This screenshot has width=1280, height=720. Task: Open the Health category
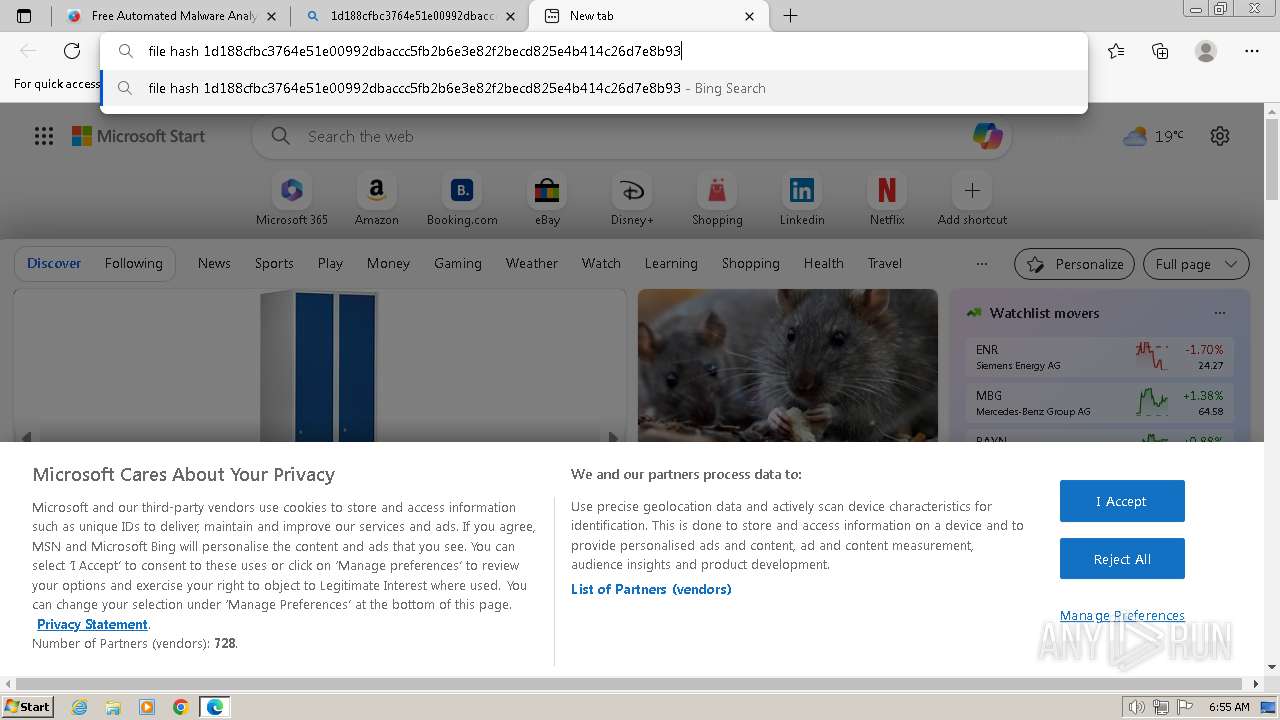pyautogui.click(x=823, y=263)
